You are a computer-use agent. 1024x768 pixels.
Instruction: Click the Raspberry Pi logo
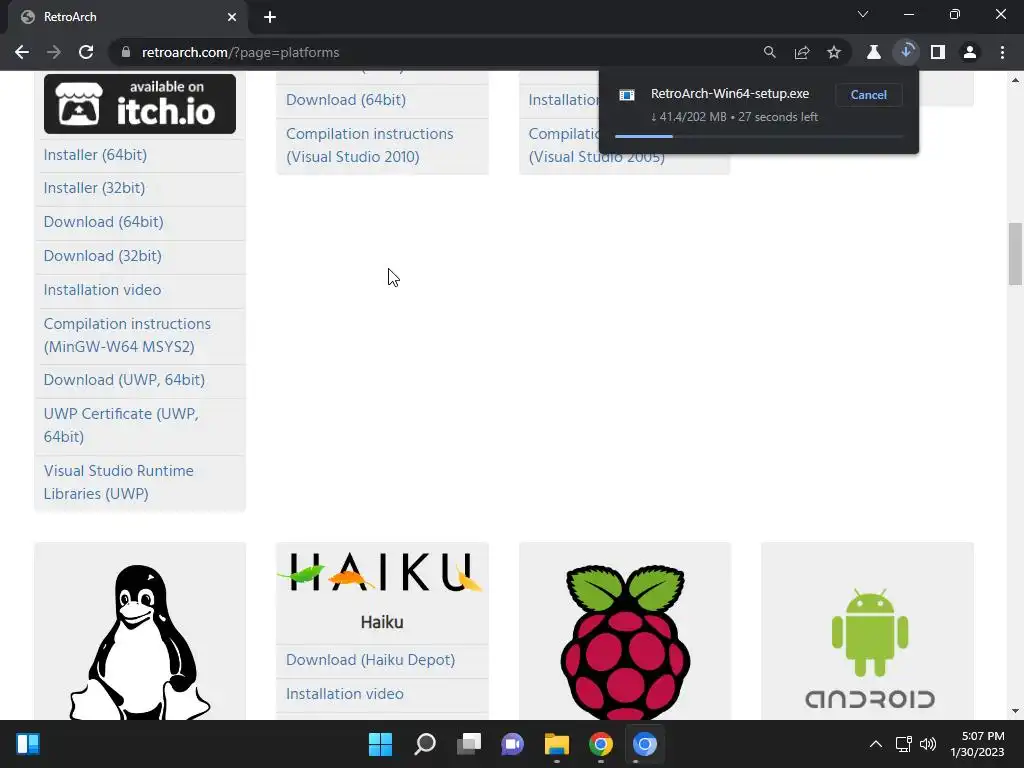tap(625, 643)
